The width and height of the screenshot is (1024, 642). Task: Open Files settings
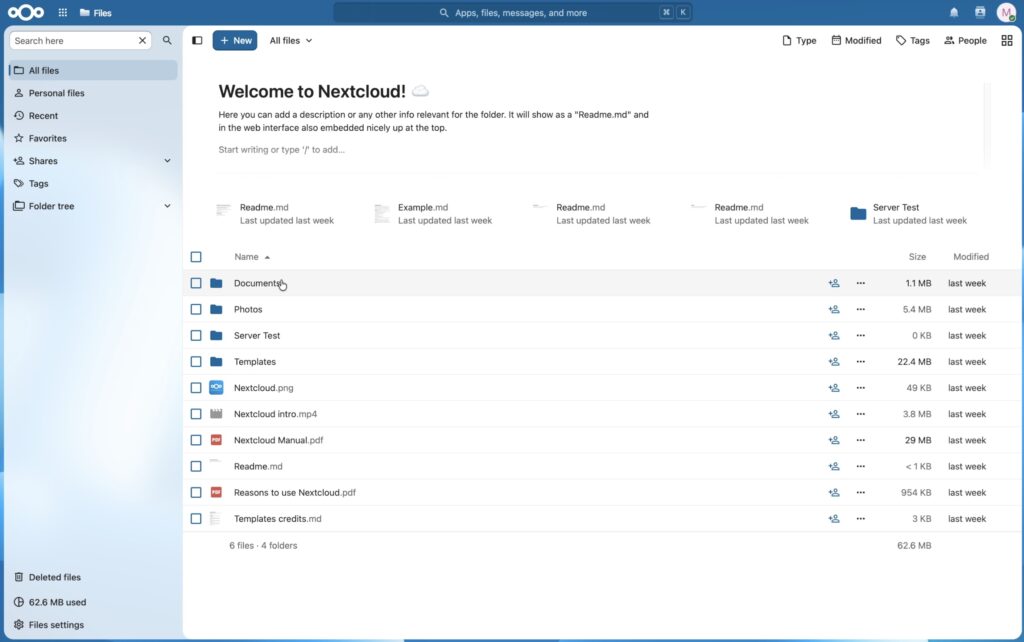coord(93,625)
